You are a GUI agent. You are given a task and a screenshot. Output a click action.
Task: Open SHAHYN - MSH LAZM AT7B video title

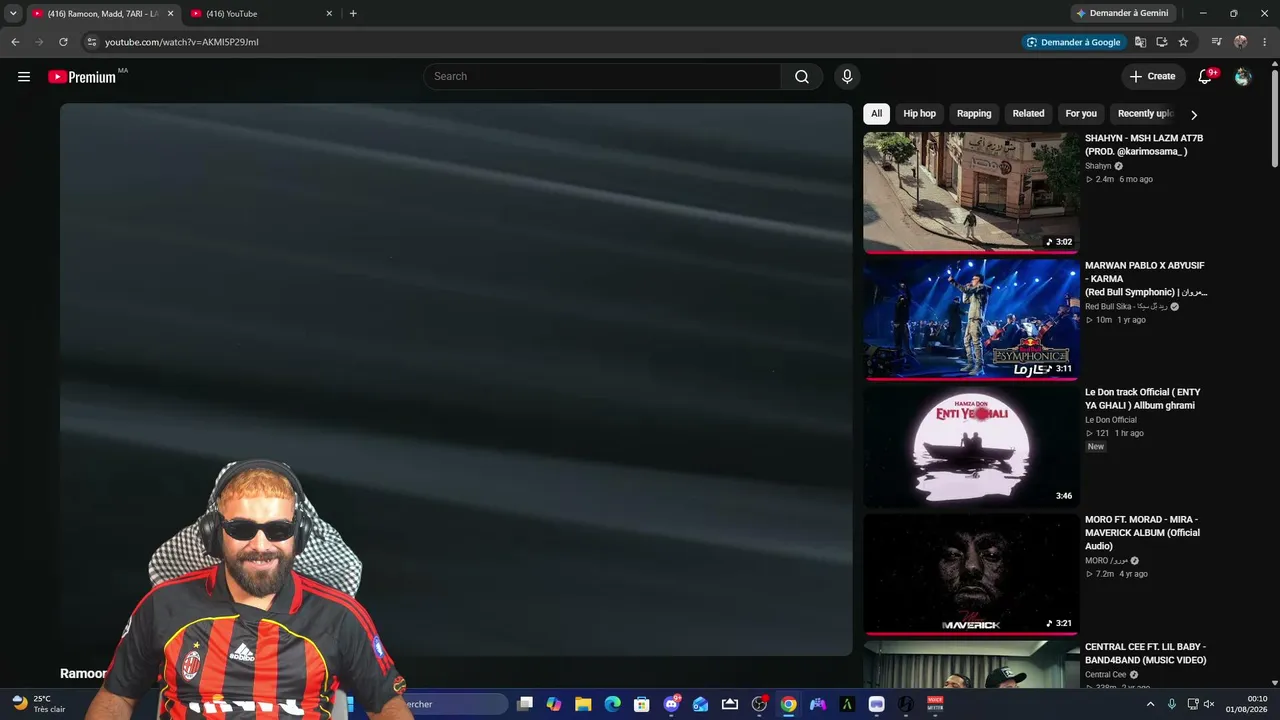[1144, 145]
